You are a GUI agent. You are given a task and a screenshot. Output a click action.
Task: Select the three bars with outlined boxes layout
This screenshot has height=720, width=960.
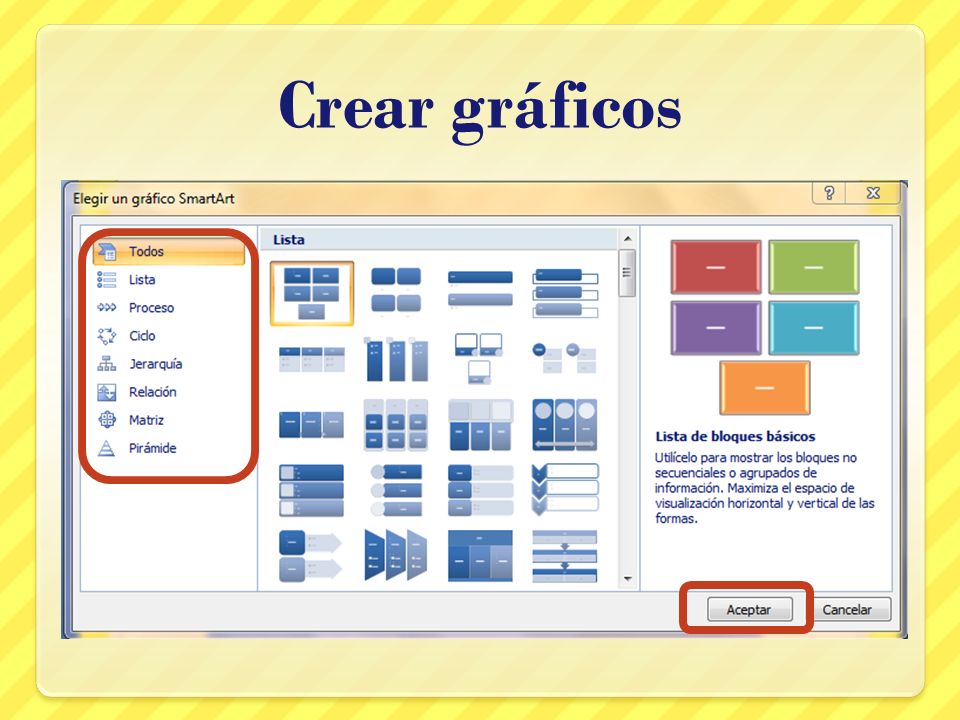pyautogui.click(x=565, y=293)
